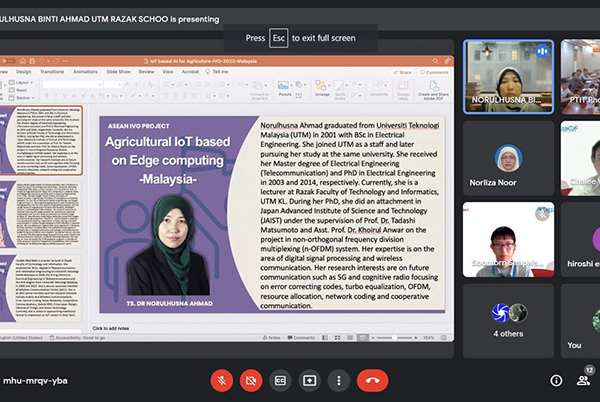The width and height of the screenshot is (600, 402).
Task: Expand the Section dropdown in ribbon
Action: [x=22, y=98]
